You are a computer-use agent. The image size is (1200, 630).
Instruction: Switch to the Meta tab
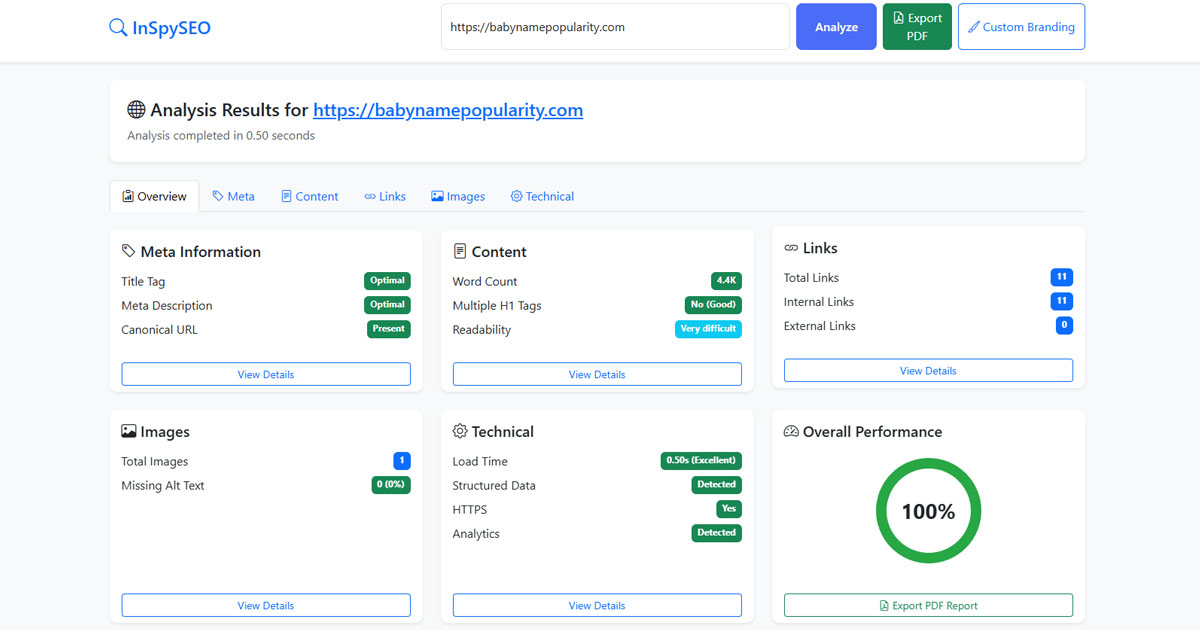click(233, 196)
